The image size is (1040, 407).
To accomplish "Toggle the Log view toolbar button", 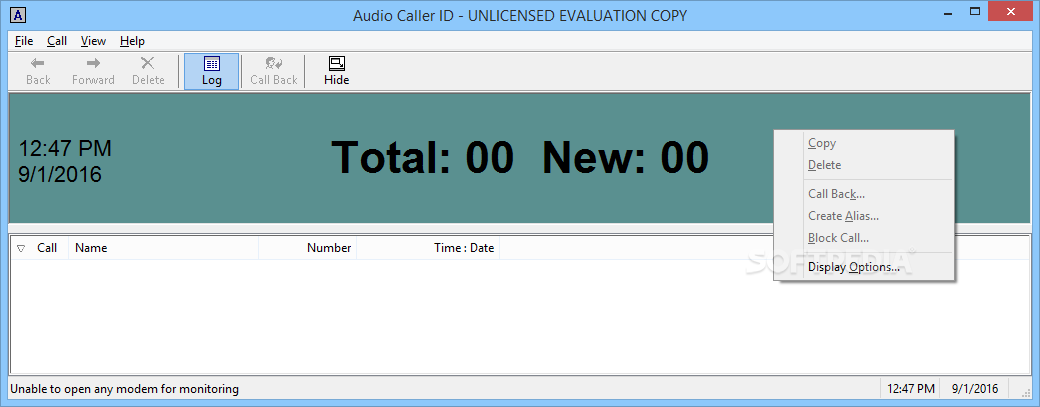I will point(212,71).
